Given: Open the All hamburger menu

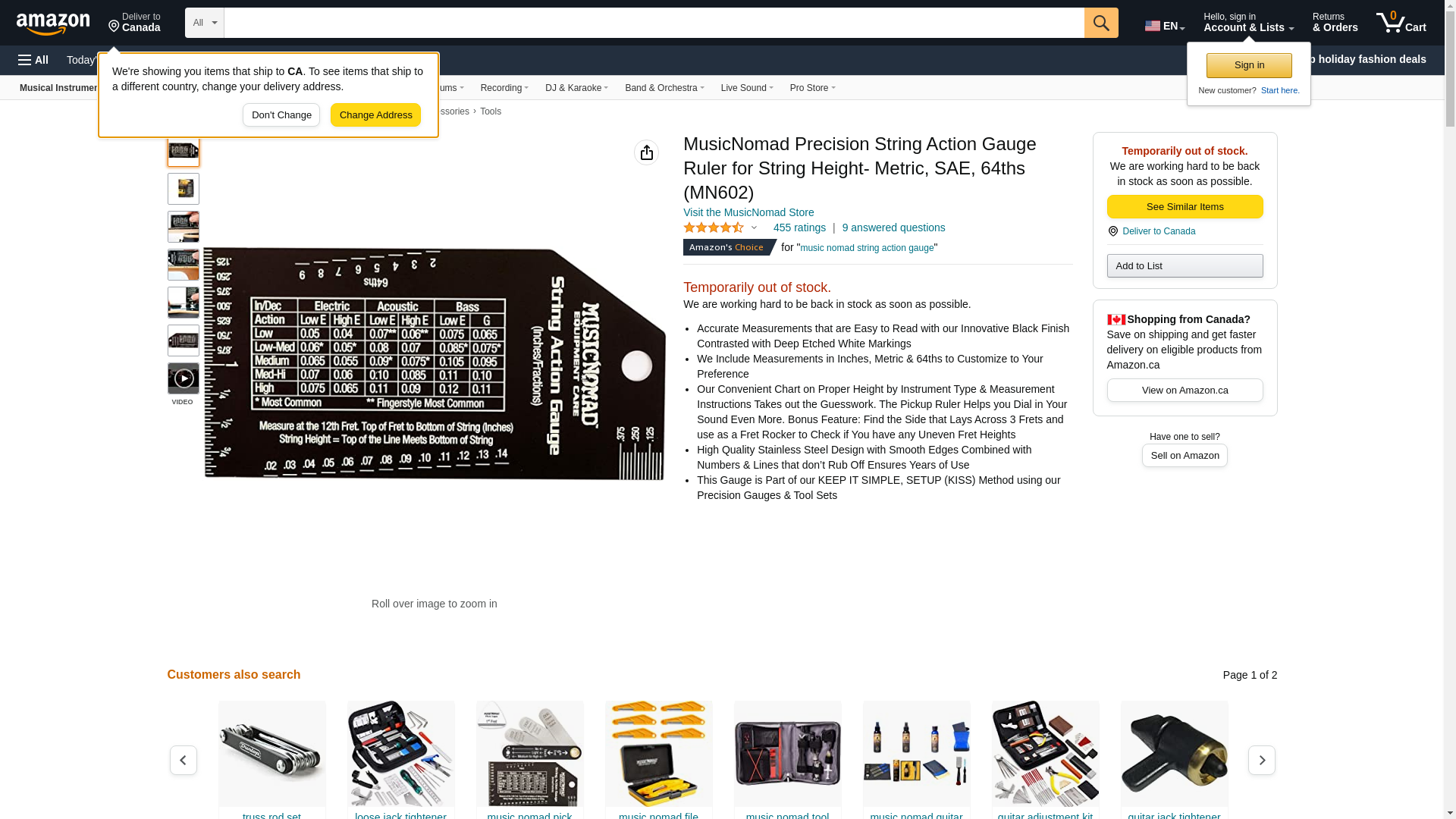Looking at the screenshot, I should [33, 60].
